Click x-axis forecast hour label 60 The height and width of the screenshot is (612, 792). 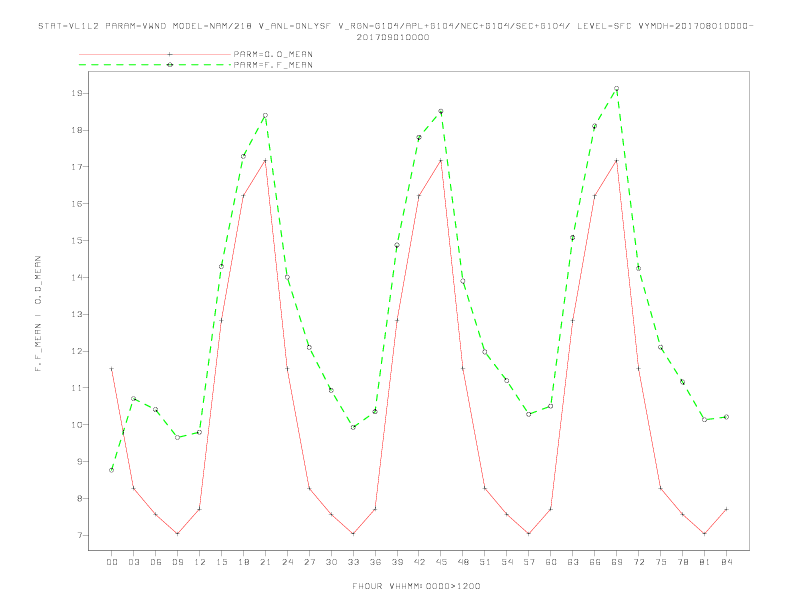(x=551, y=562)
